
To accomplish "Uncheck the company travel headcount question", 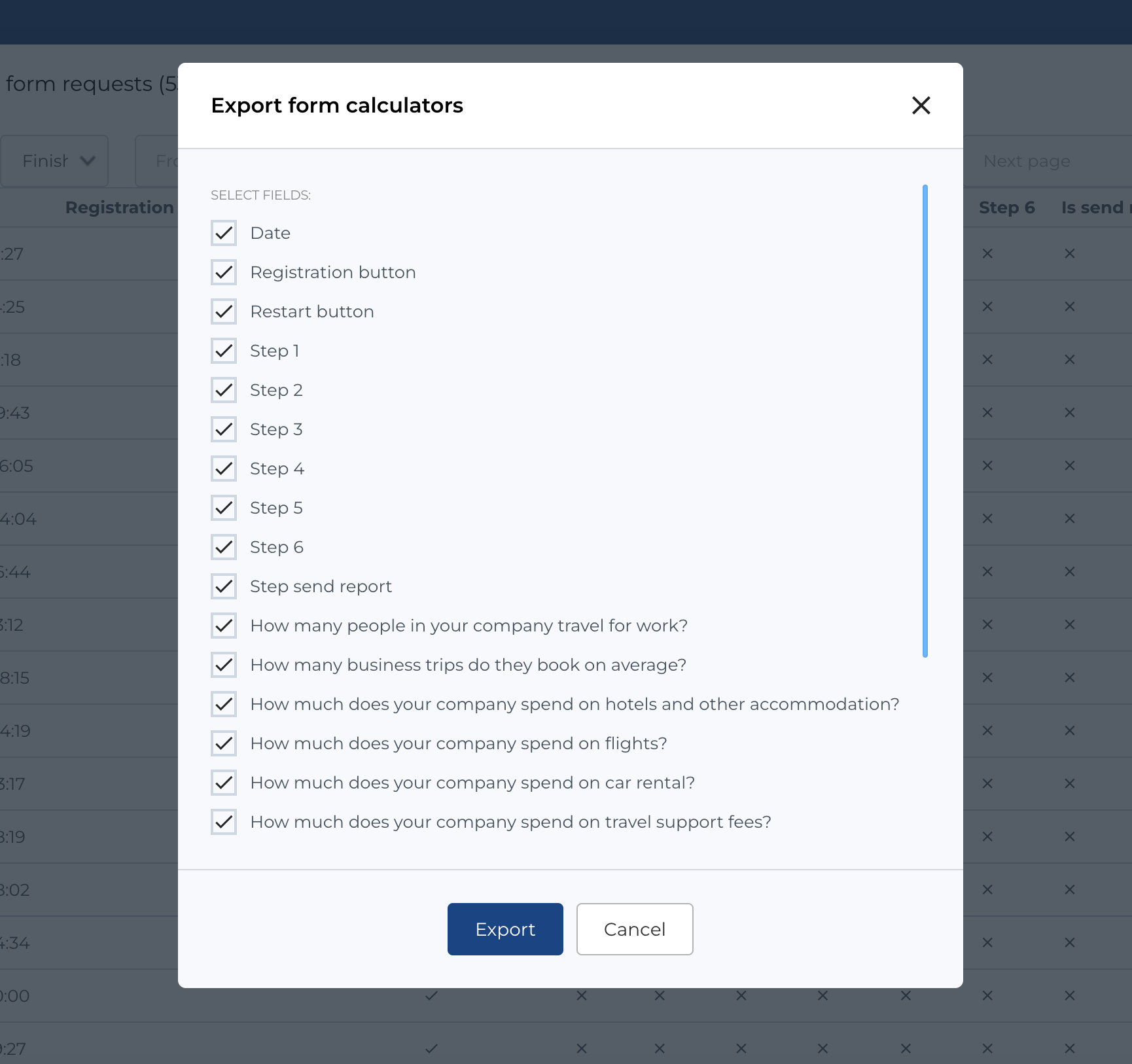I will click(223, 626).
